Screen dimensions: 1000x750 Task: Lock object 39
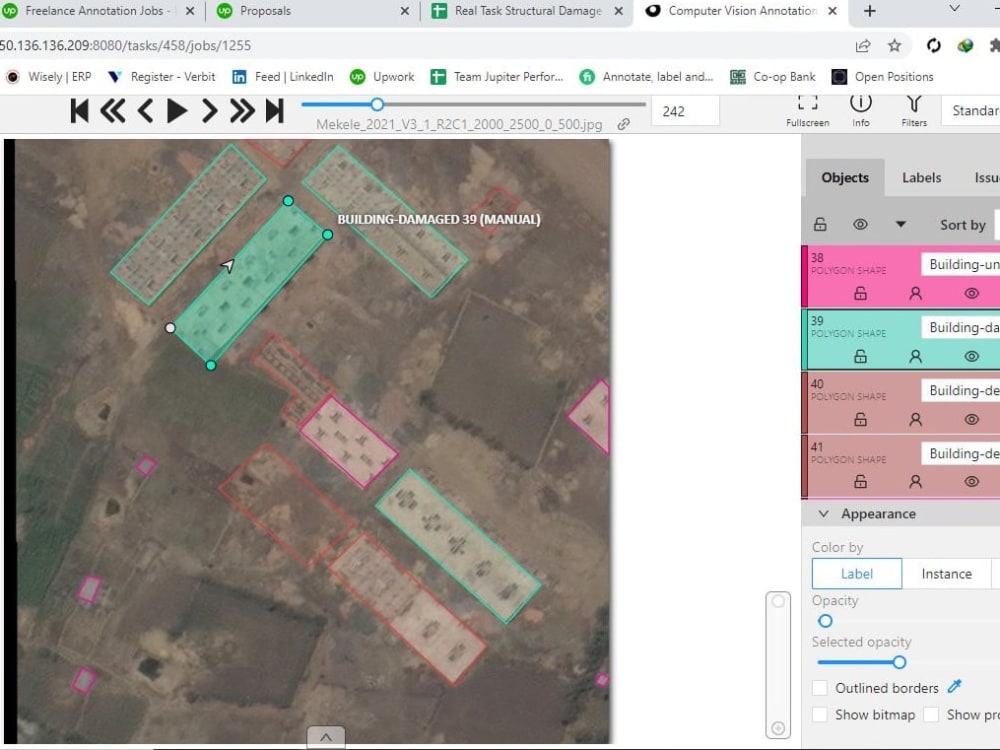tap(860, 357)
